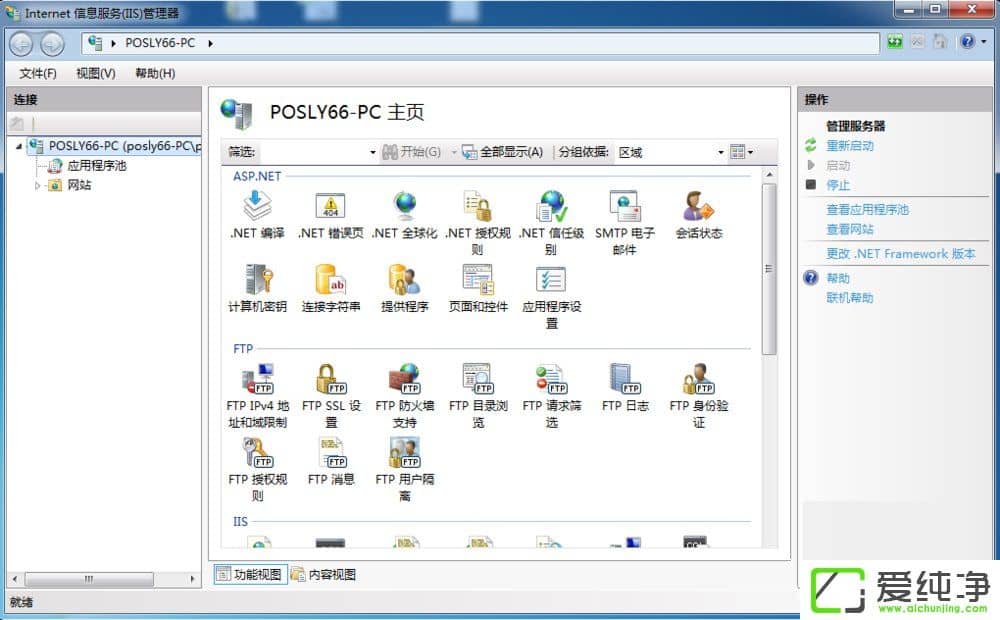Open FTP SSL 设置
This screenshot has width=1000, height=620.
coord(330,395)
